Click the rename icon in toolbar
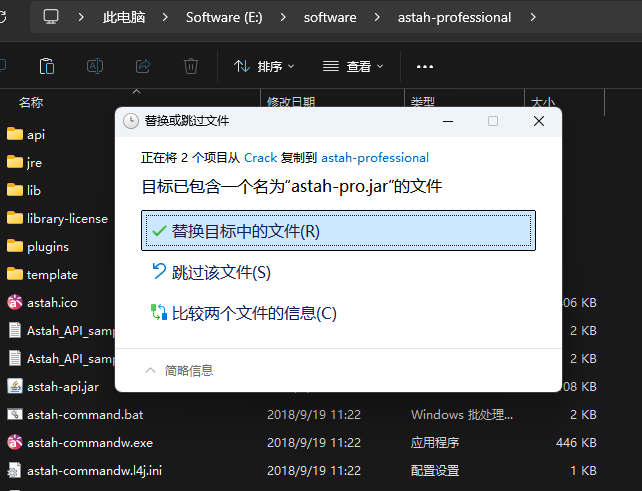 coord(95,66)
